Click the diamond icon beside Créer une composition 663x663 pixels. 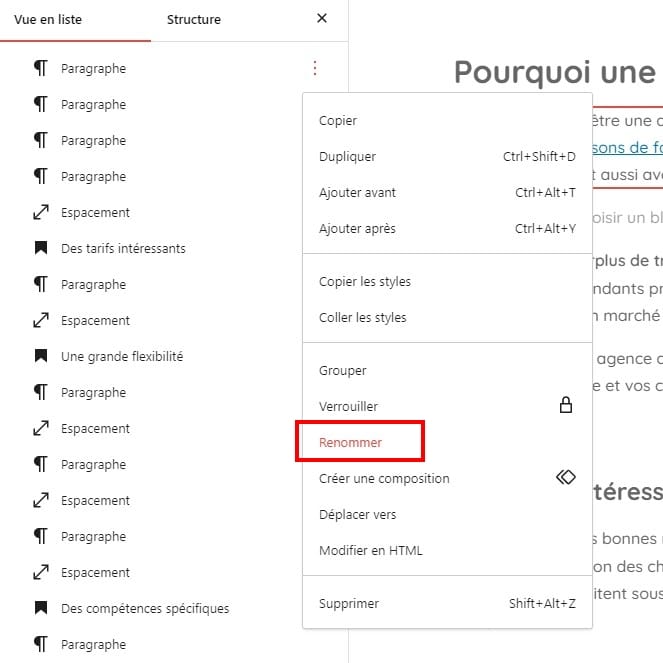coord(565,478)
